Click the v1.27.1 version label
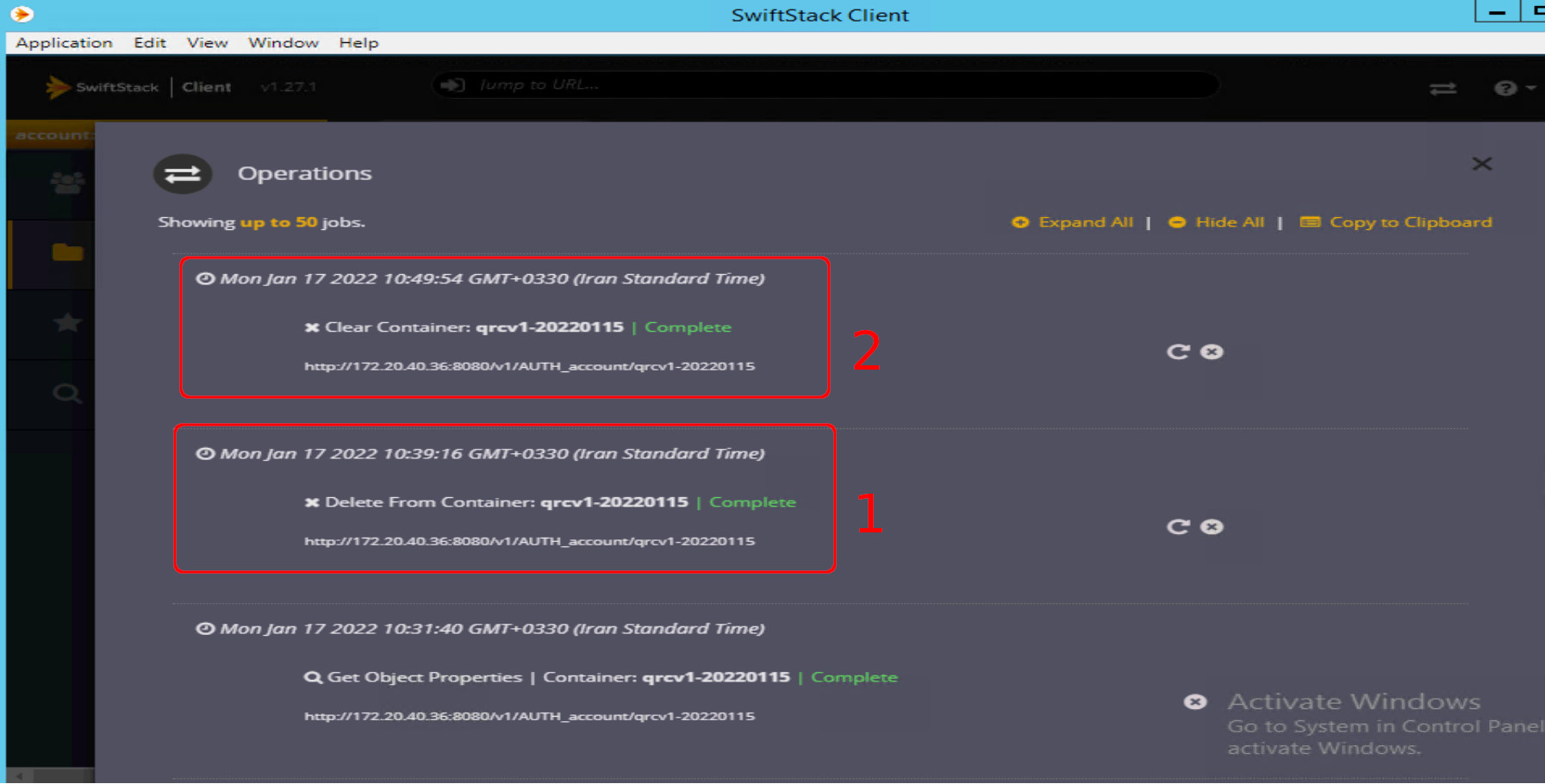This screenshot has width=1545, height=784. click(x=289, y=87)
